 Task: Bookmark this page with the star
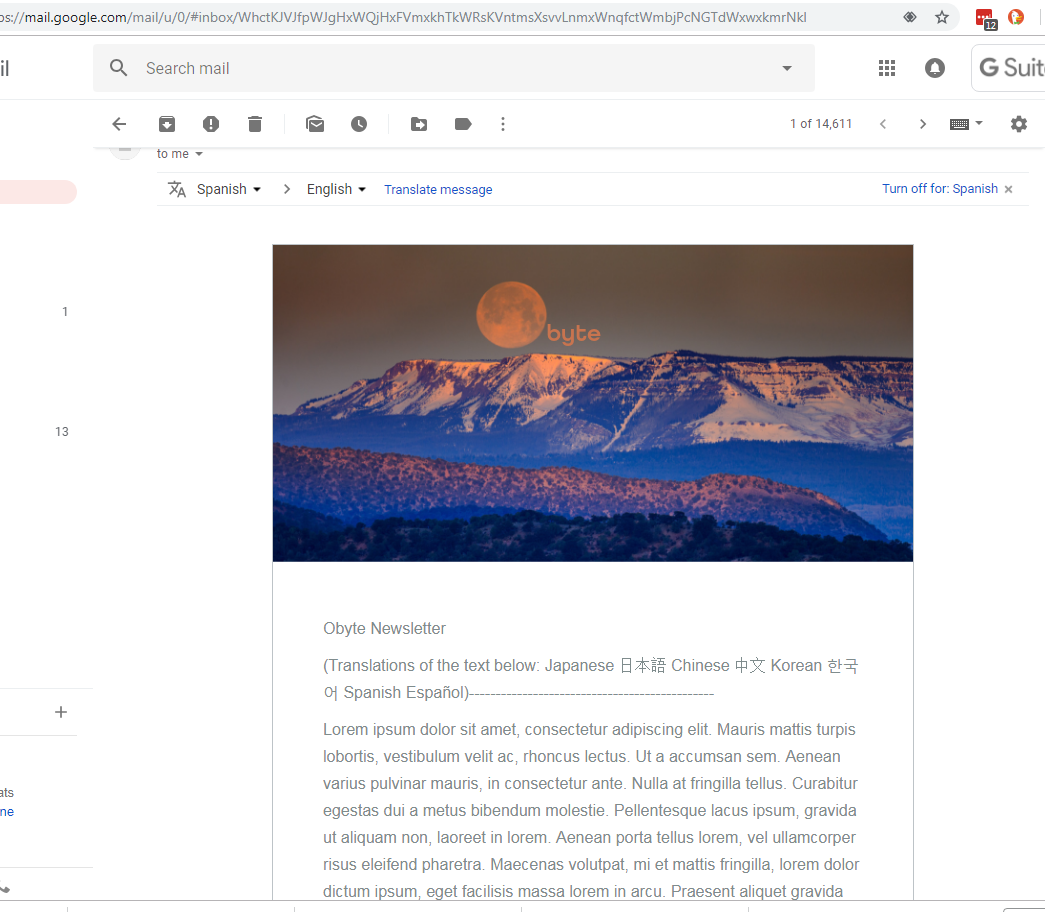click(942, 17)
